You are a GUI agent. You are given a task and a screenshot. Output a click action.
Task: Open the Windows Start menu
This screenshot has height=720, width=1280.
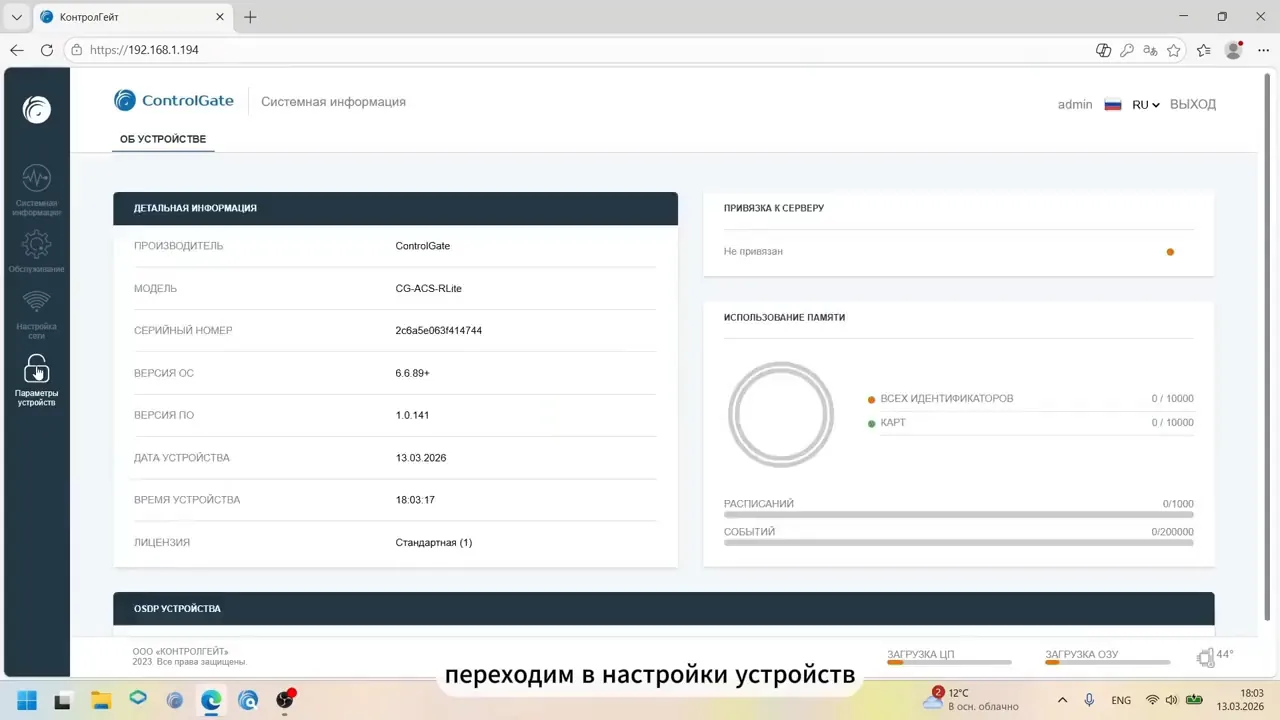point(26,699)
